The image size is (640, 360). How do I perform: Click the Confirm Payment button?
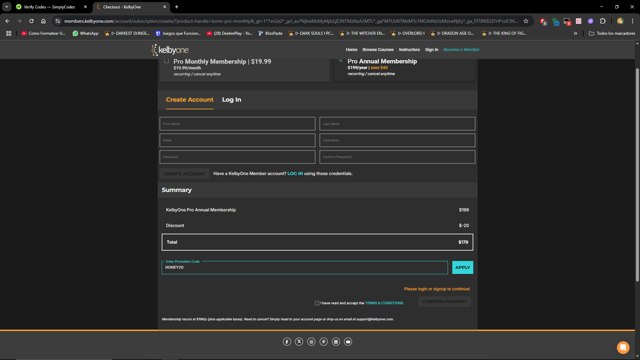coord(444,302)
